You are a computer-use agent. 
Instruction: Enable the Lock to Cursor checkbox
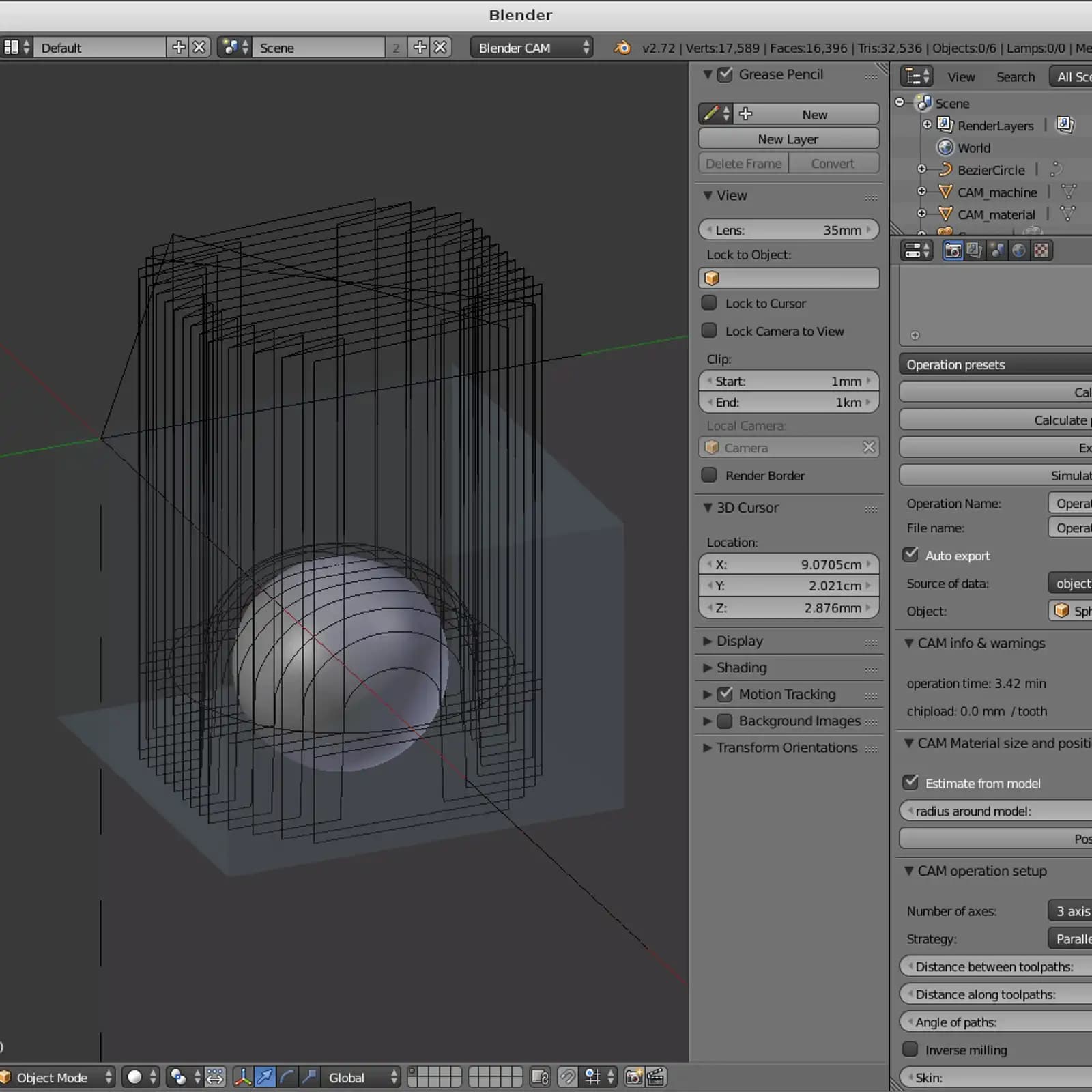pos(710,303)
